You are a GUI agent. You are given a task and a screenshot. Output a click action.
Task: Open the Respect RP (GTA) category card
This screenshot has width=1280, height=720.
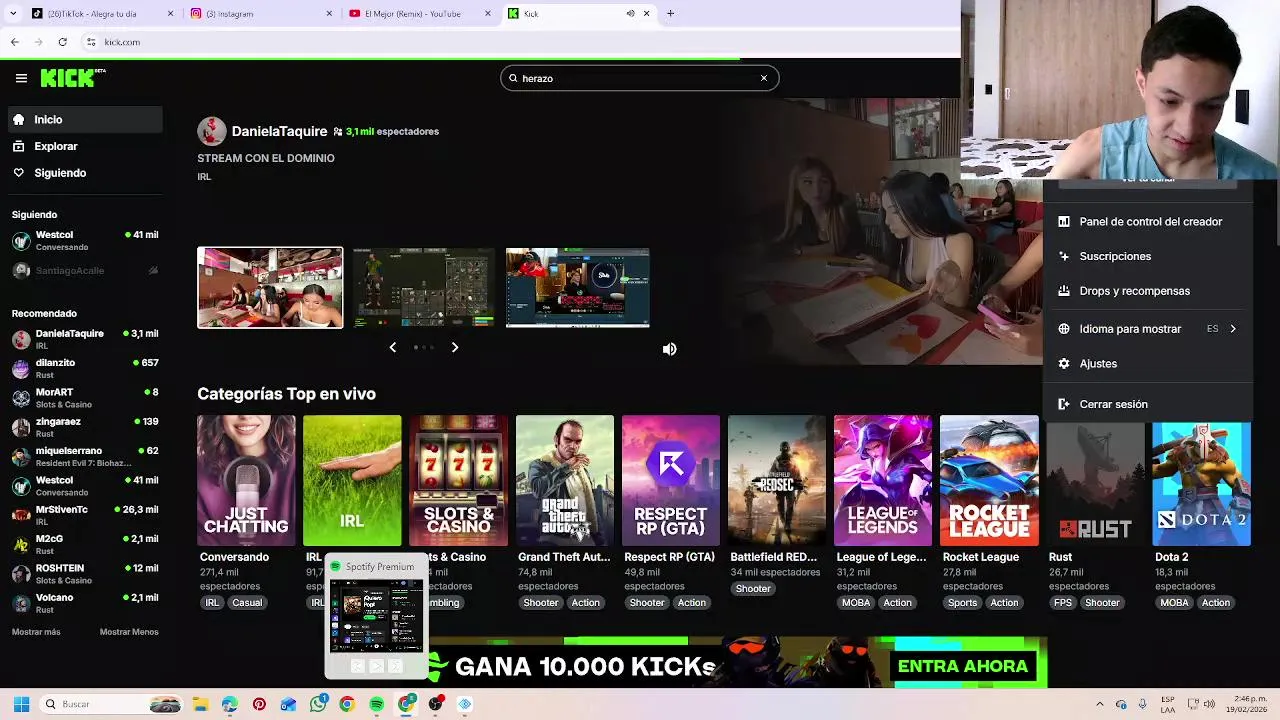pyautogui.click(x=671, y=480)
